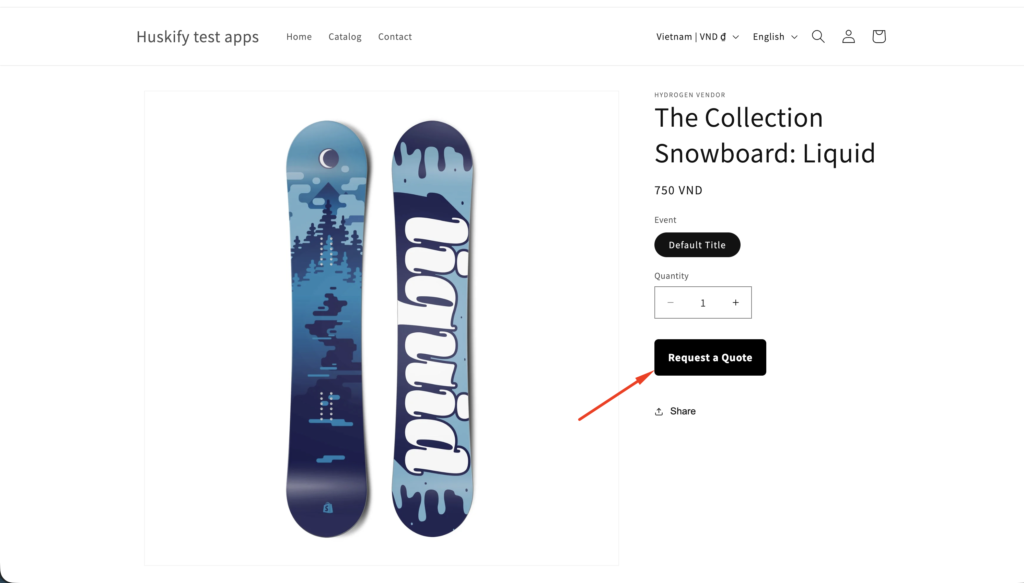Open the search icon in header
Viewport: 1024px width, 583px height.
(818, 37)
